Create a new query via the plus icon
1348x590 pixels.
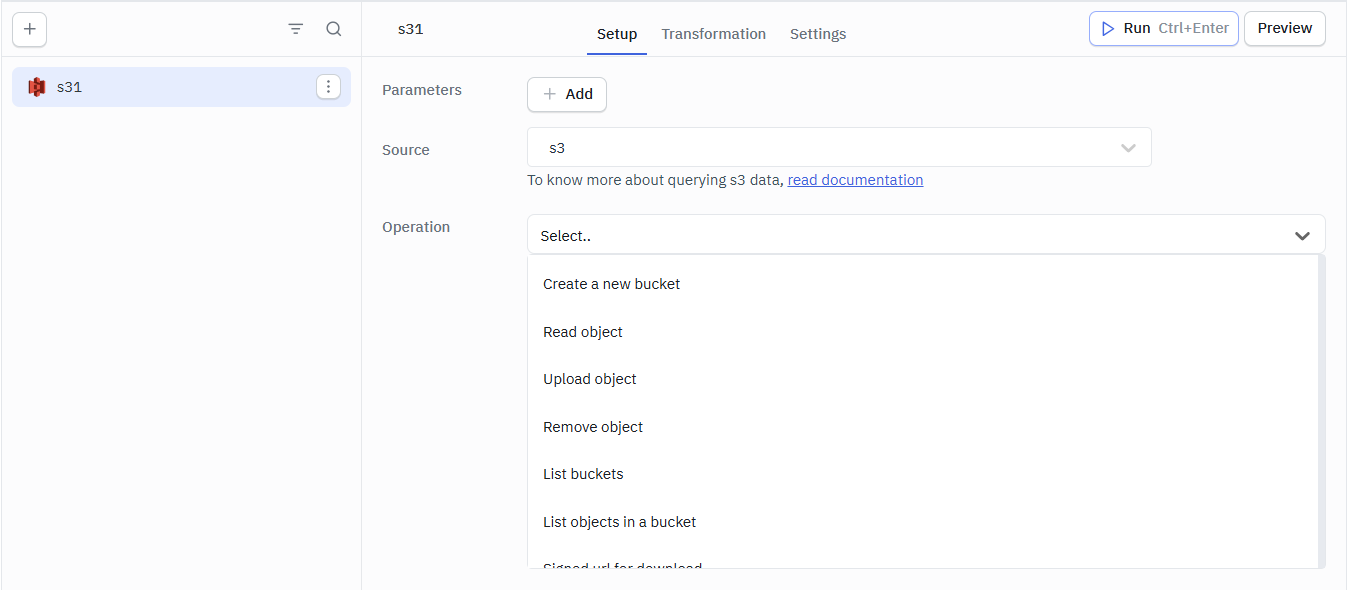[29, 29]
